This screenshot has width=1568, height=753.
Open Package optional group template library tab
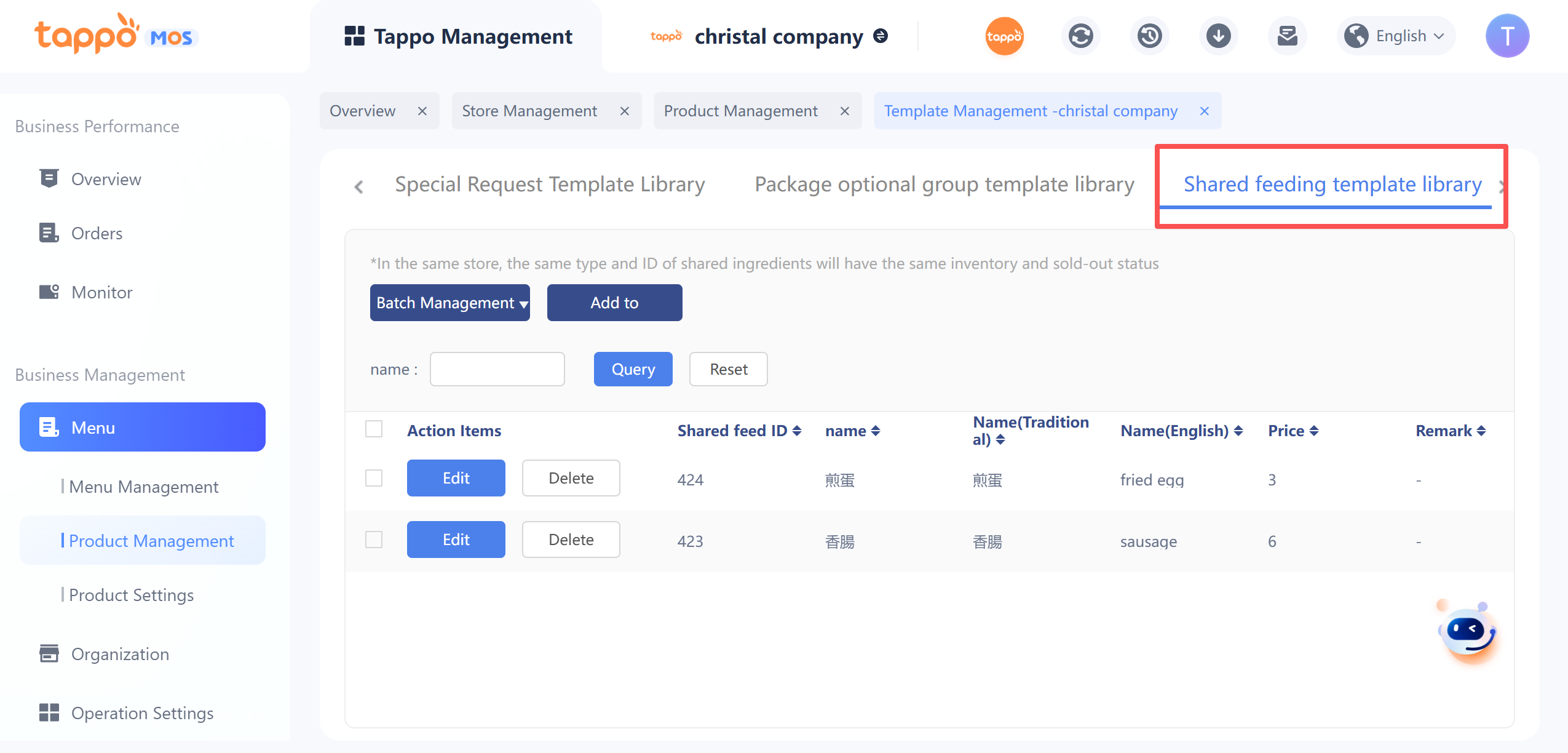click(x=944, y=185)
